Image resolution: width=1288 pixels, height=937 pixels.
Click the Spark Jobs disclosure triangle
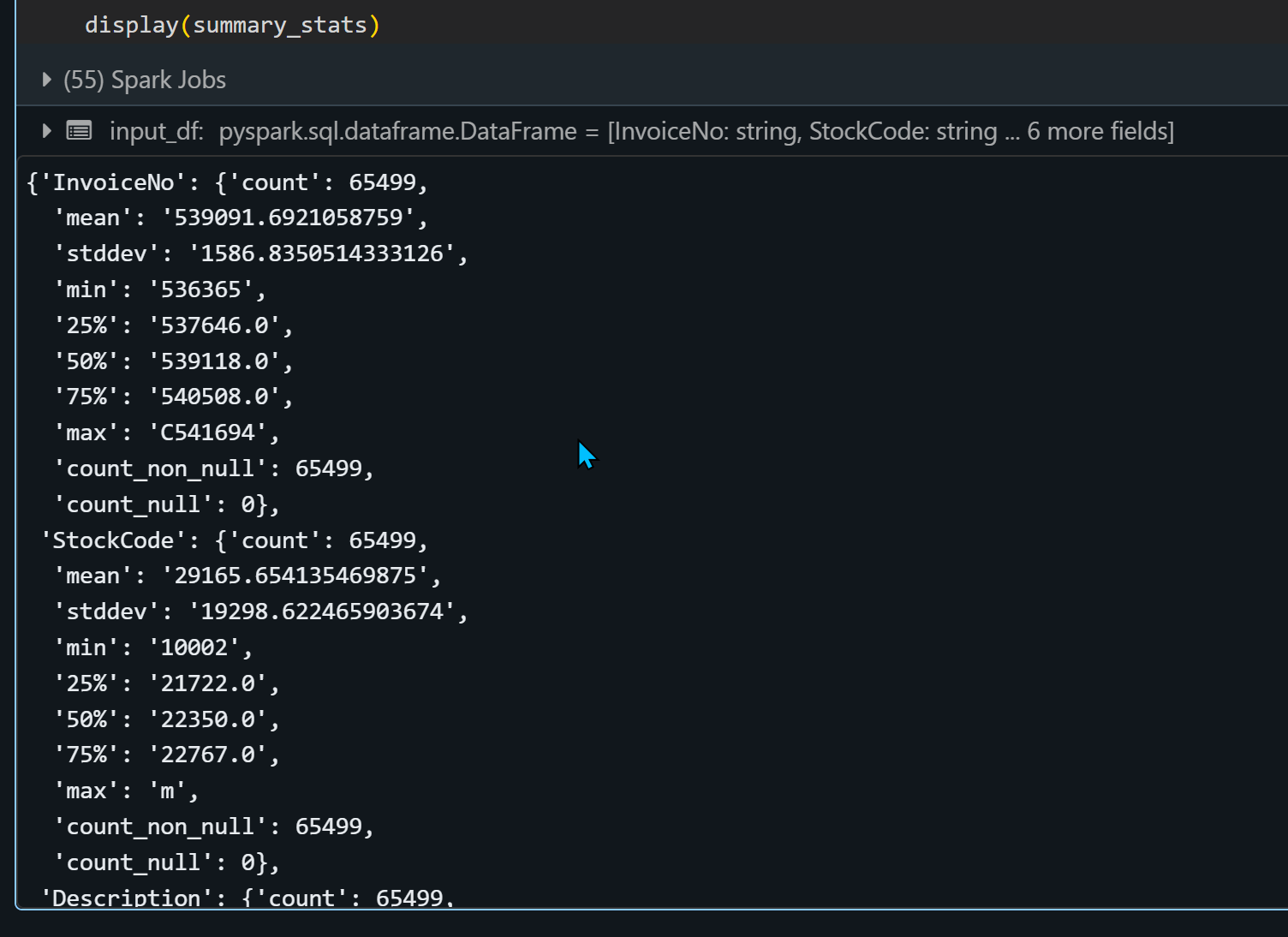pyautogui.click(x=45, y=79)
